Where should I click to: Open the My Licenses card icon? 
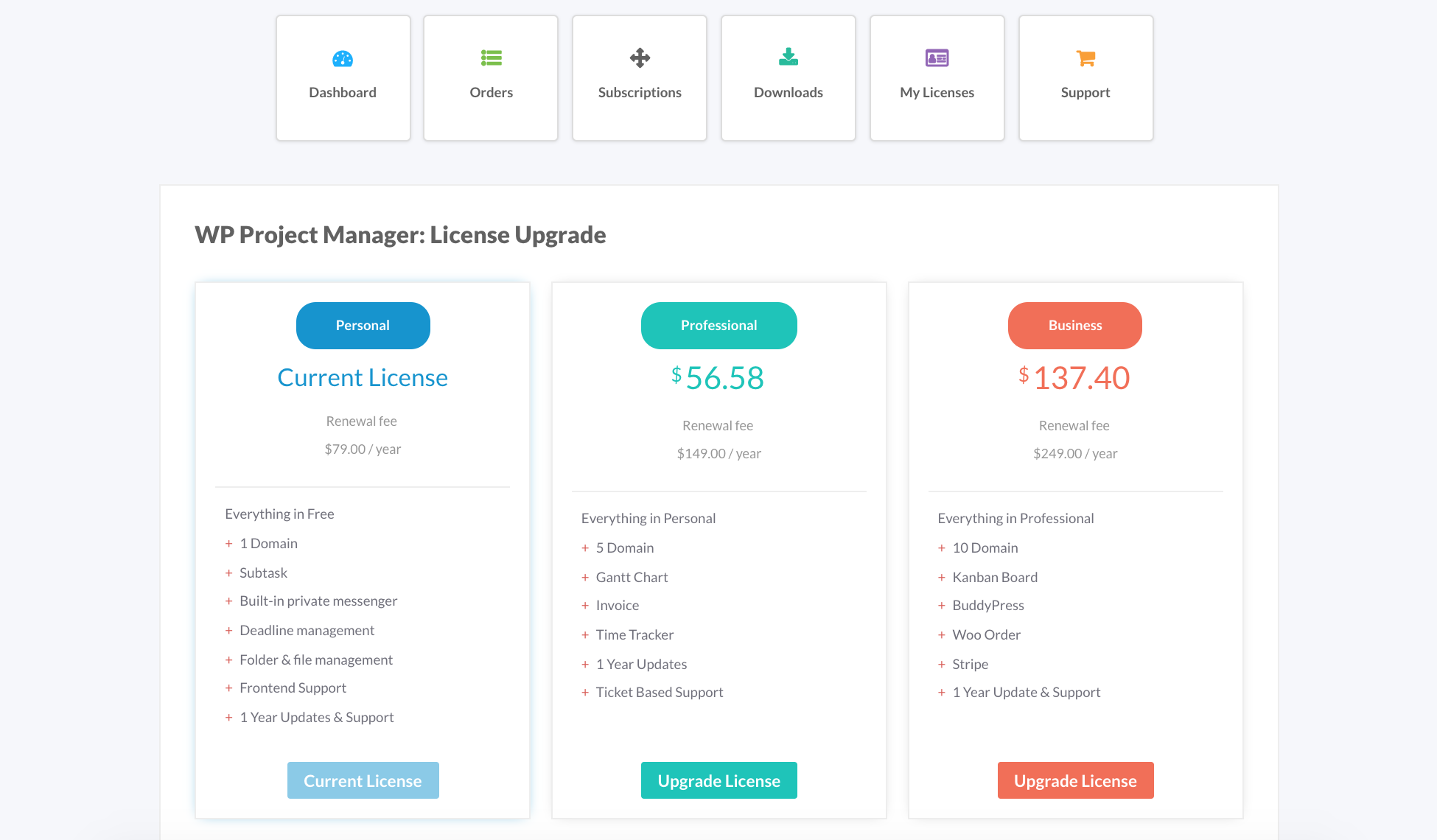pyautogui.click(x=936, y=57)
